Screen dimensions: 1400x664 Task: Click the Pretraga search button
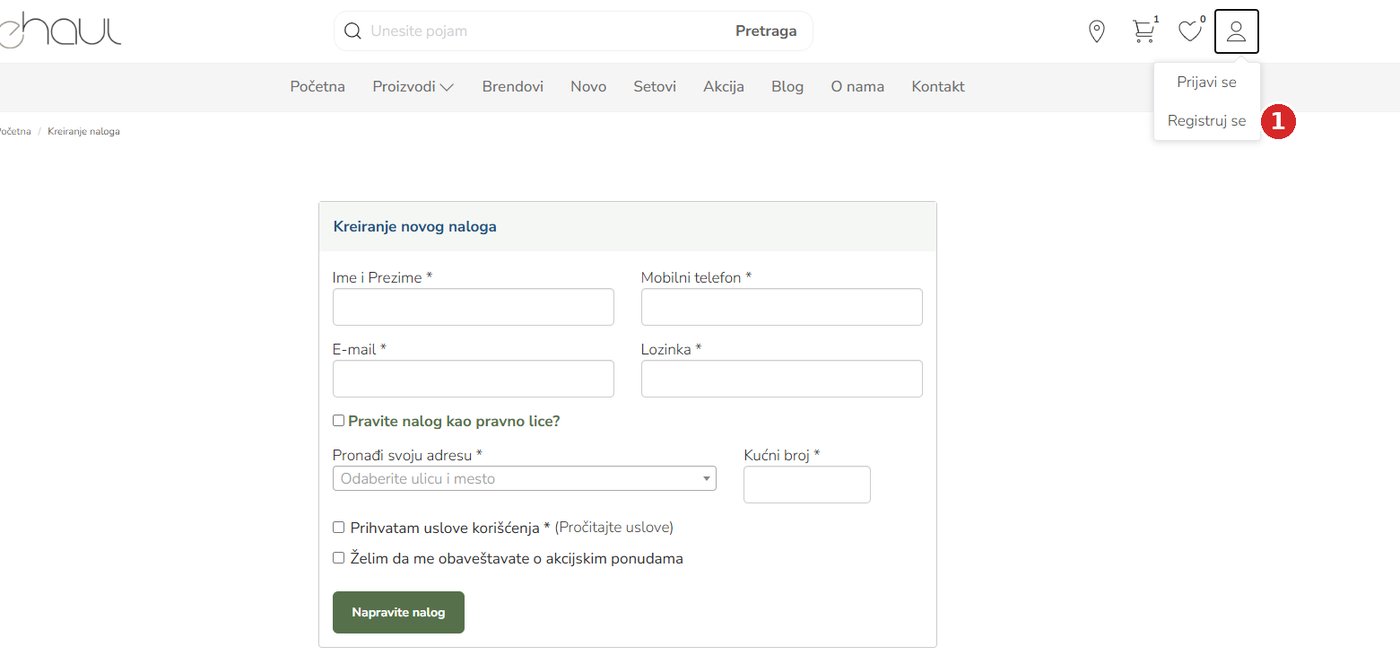[766, 31]
